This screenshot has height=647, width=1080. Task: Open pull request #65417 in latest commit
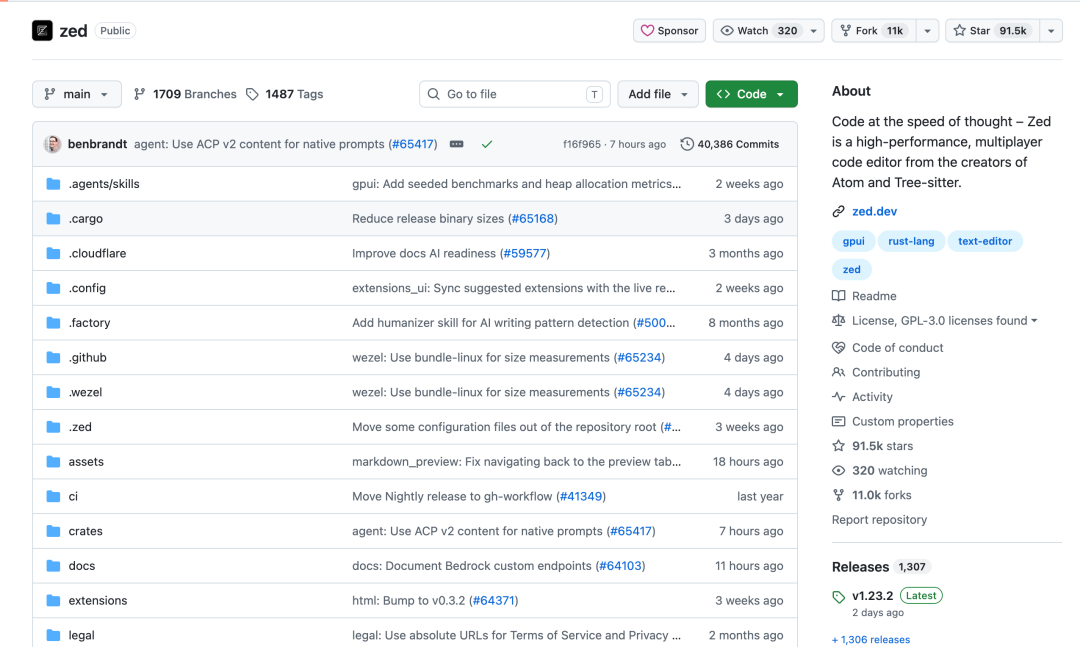click(413, 144)
